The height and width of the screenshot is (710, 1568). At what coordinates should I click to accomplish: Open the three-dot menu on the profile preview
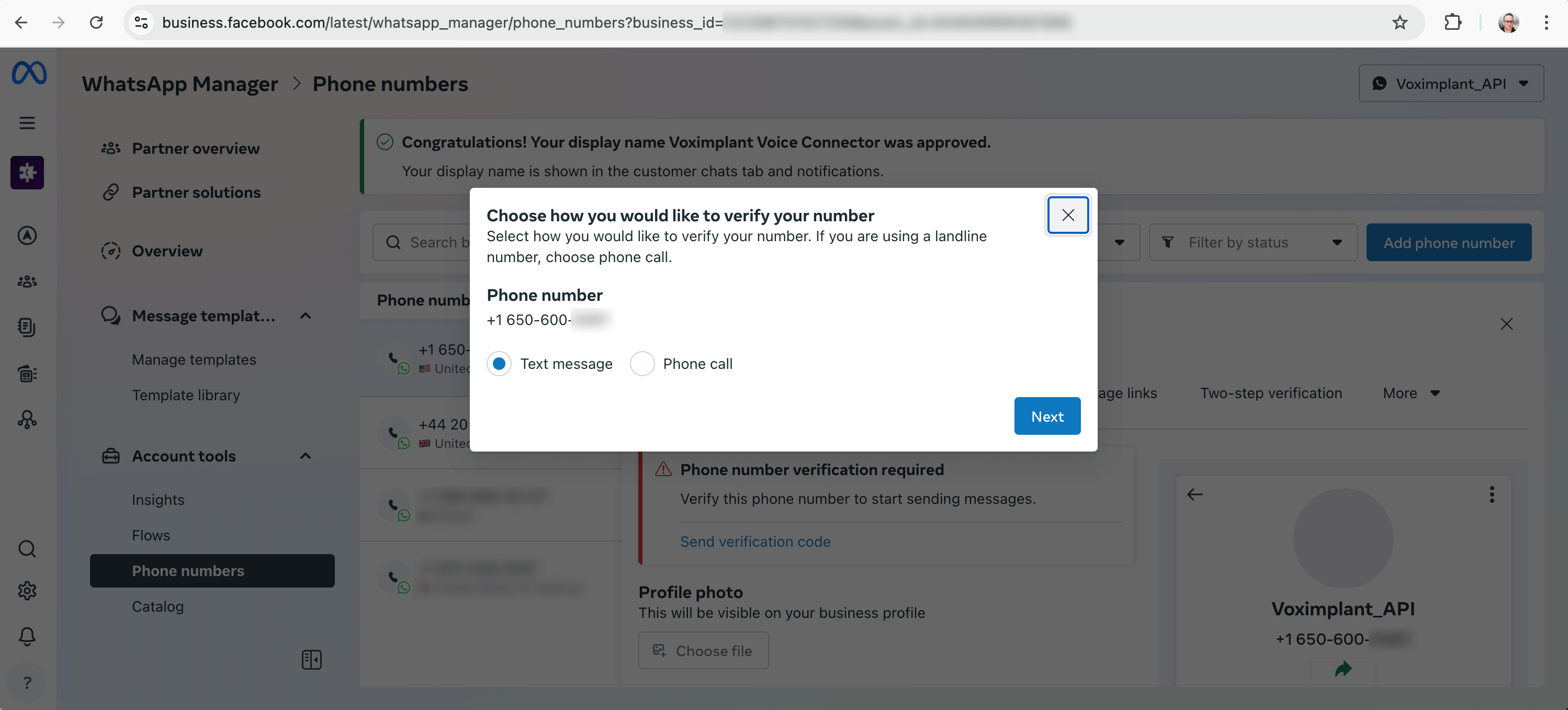(1492, 494)
